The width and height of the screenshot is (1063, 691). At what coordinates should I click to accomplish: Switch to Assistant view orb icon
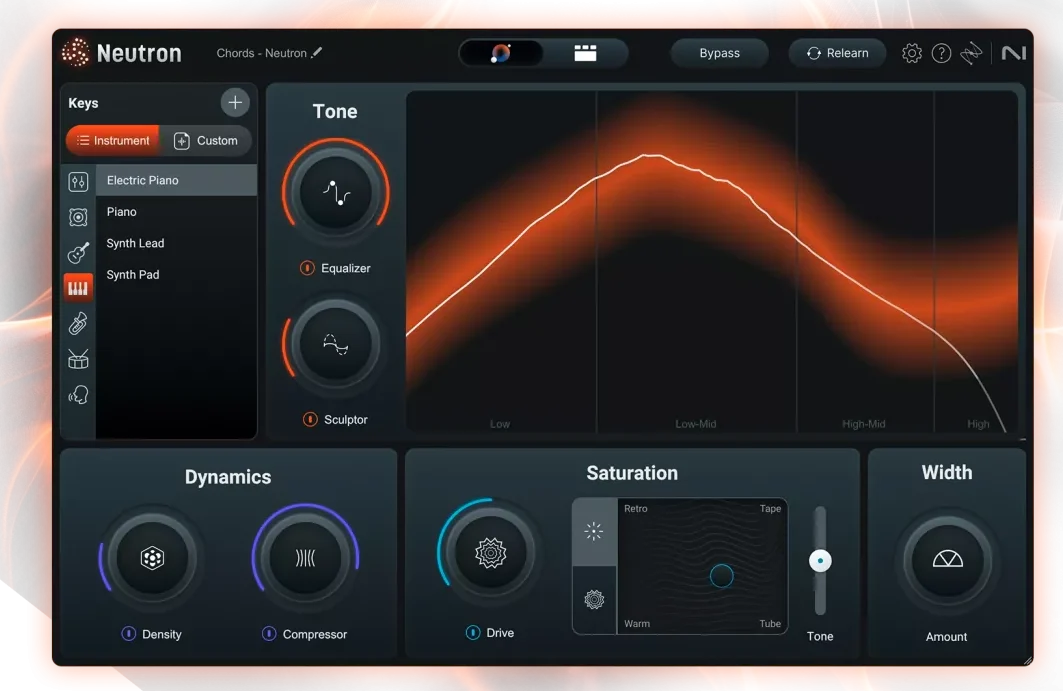point(501,53)
